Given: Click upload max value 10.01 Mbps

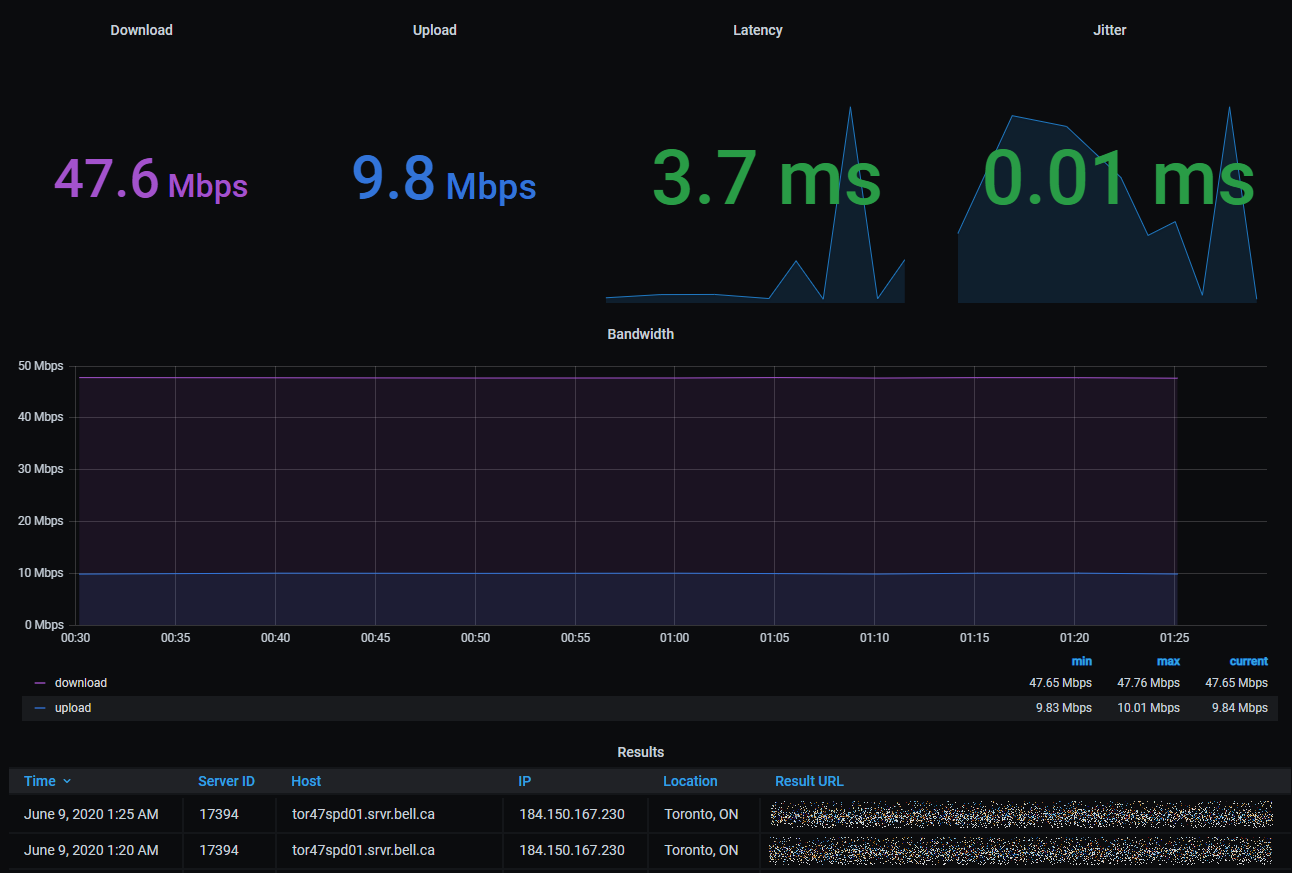Looking at the screenshot, I should pos(1148,708).
